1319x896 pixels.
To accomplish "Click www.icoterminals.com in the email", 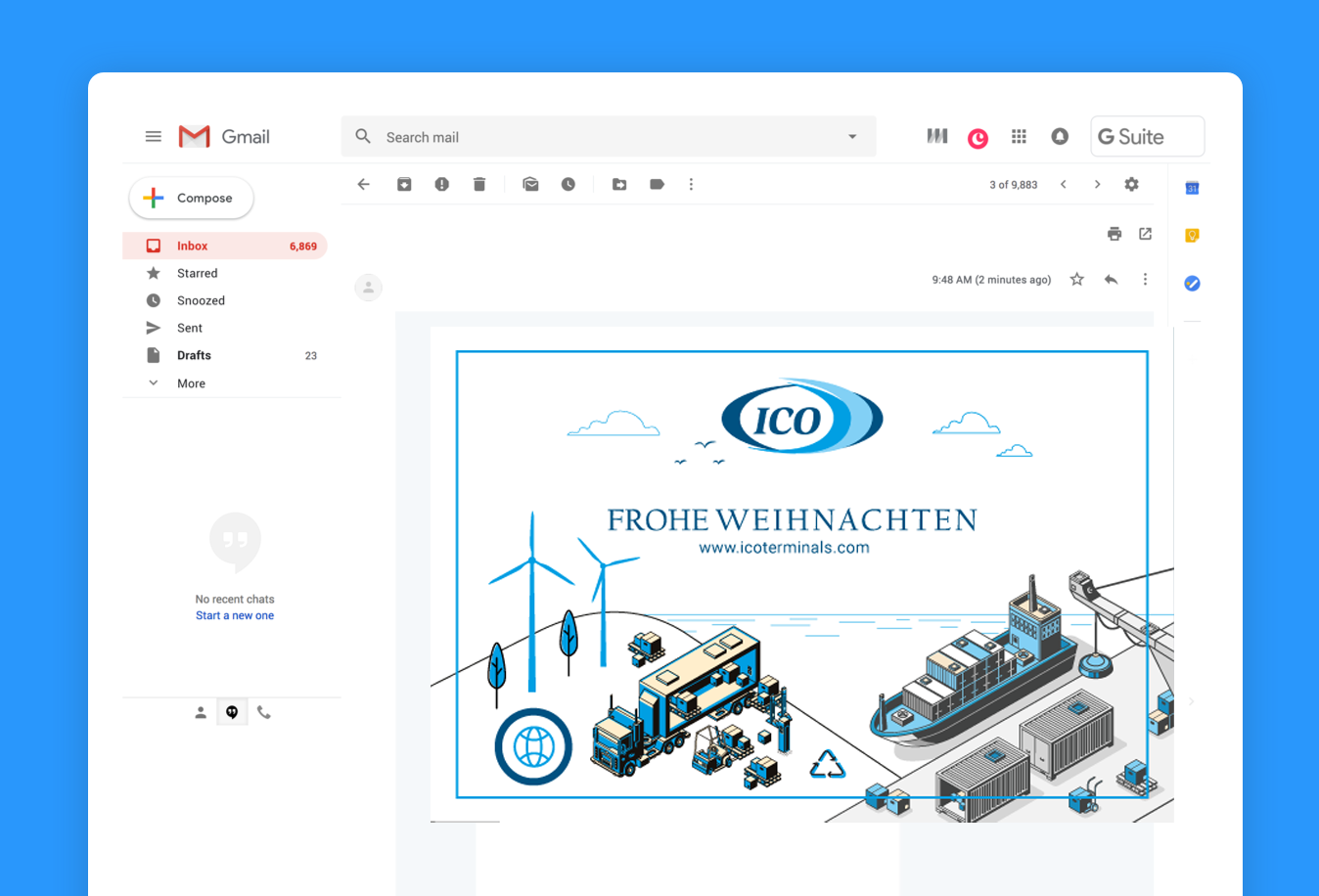I will pos(784,548).
